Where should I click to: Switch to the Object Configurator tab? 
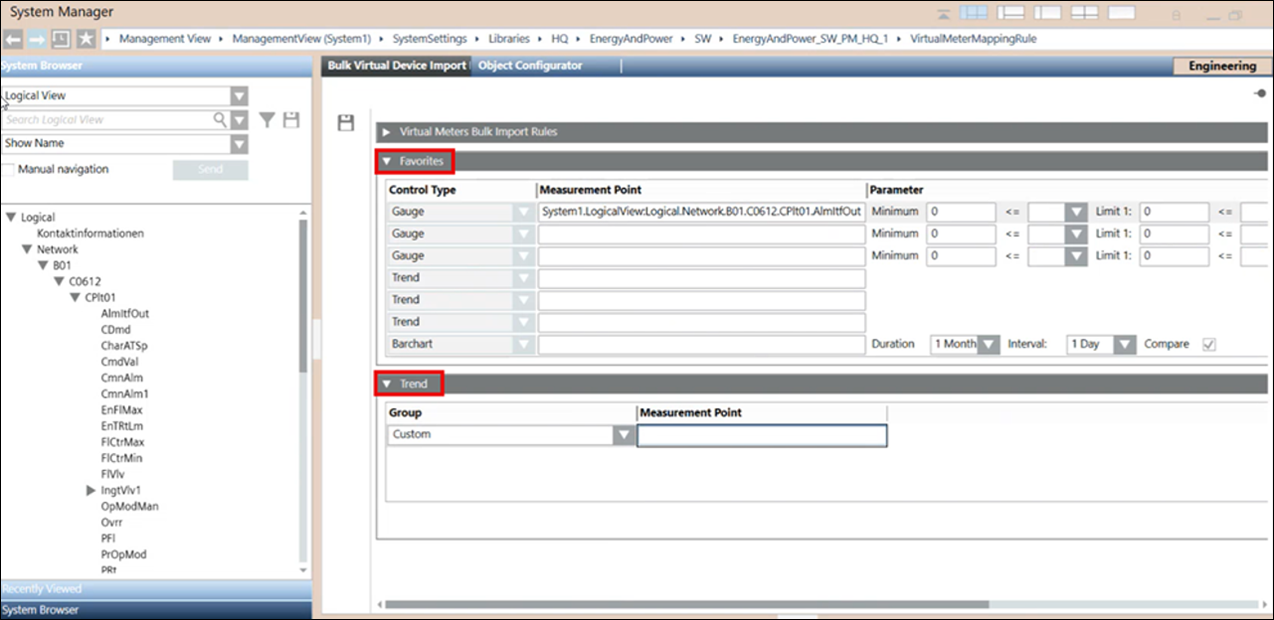click(531, 66)
